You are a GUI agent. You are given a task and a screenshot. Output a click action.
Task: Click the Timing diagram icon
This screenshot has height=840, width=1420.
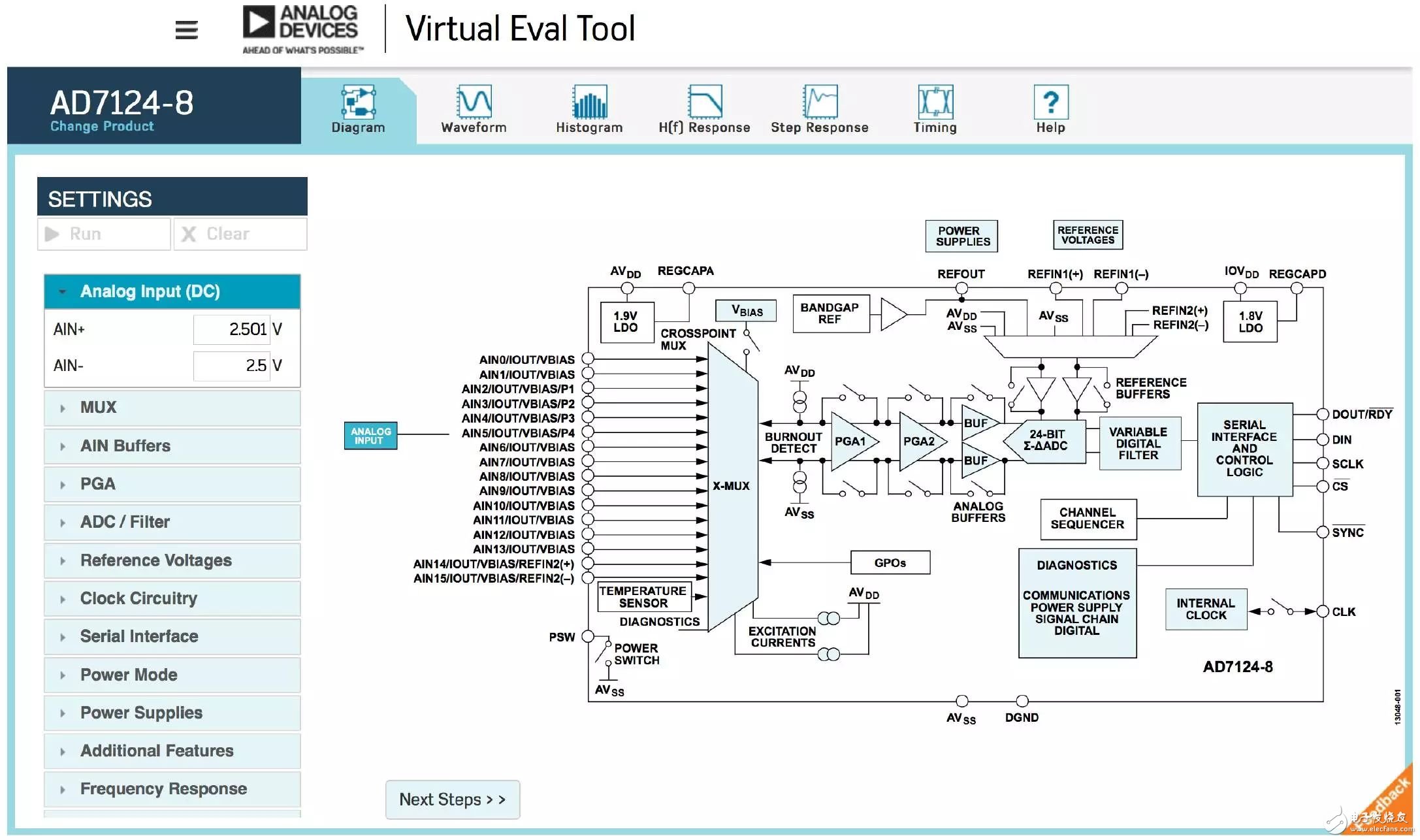[935, 103]
